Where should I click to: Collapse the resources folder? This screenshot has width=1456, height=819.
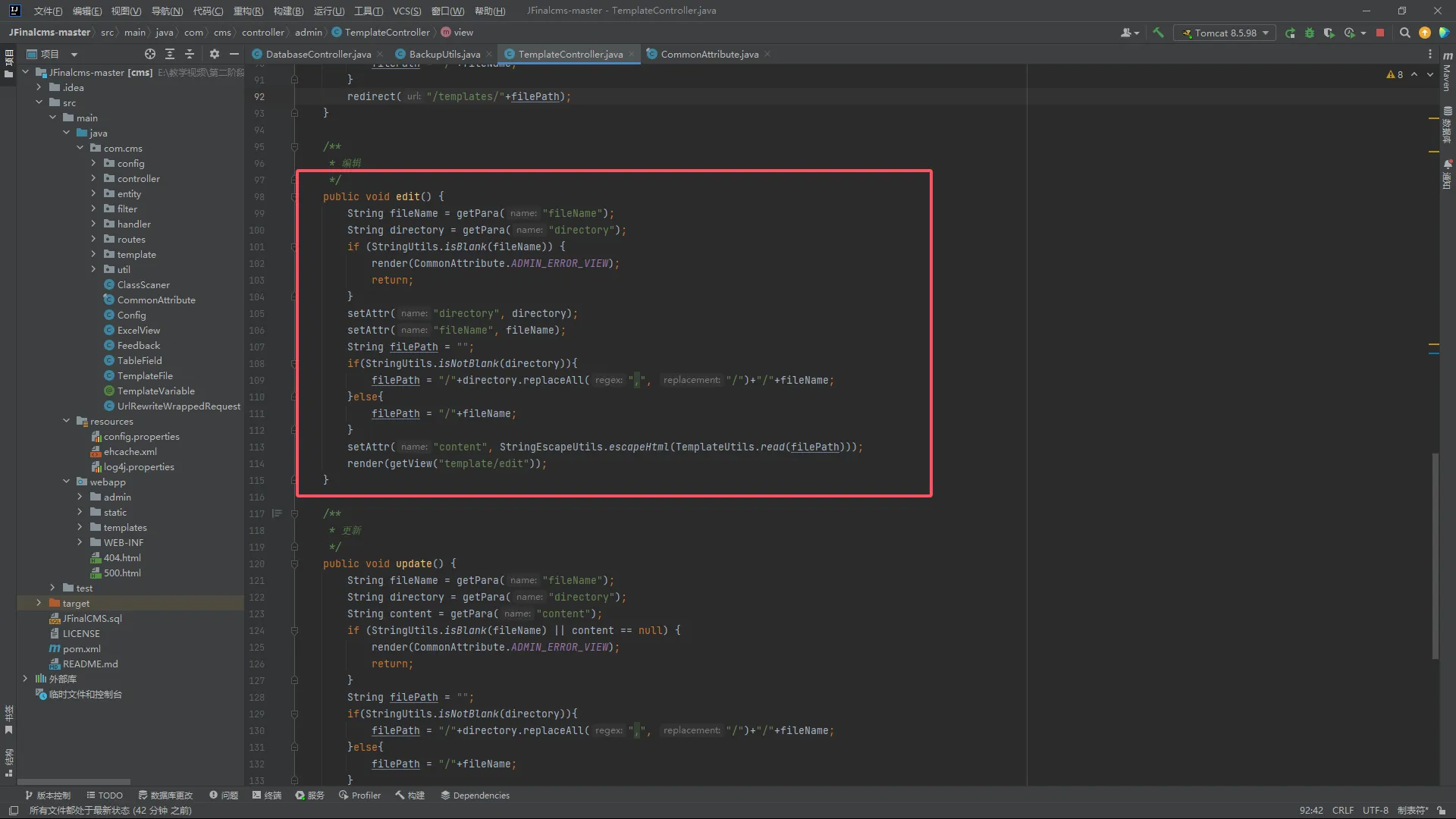pyautogui.click(x=66, y=421)
